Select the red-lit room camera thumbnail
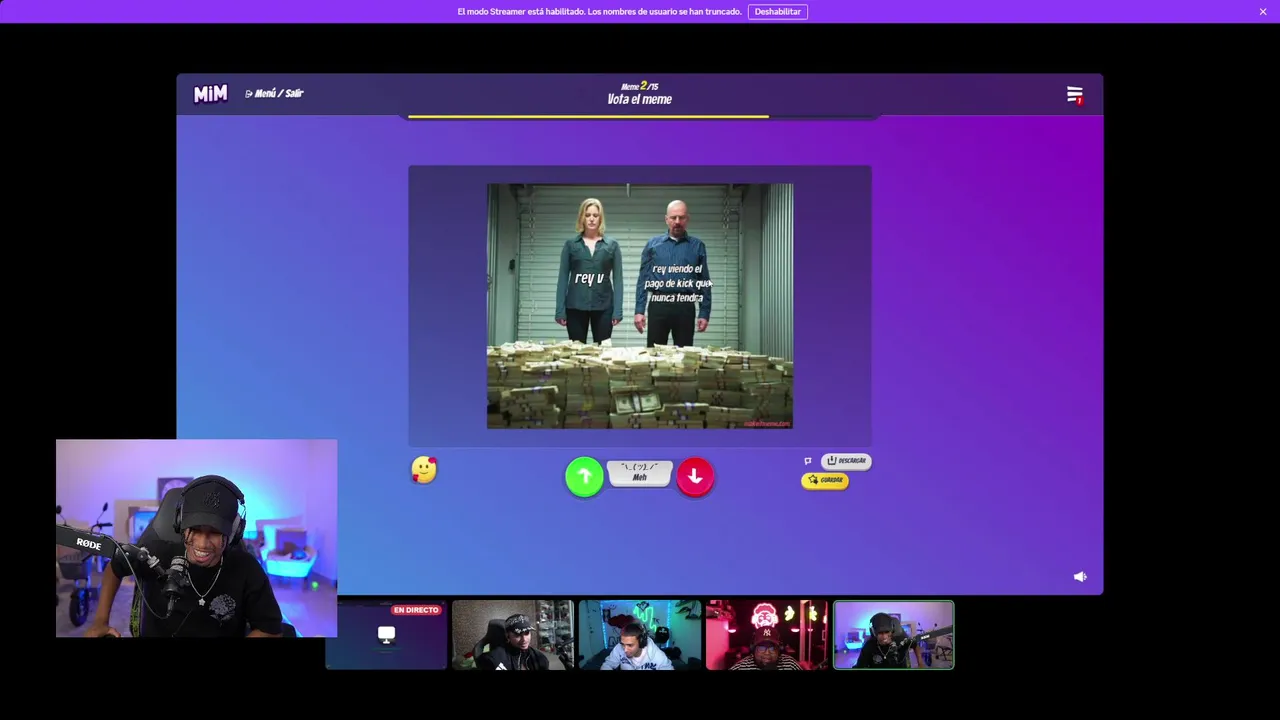 (767, 635)
